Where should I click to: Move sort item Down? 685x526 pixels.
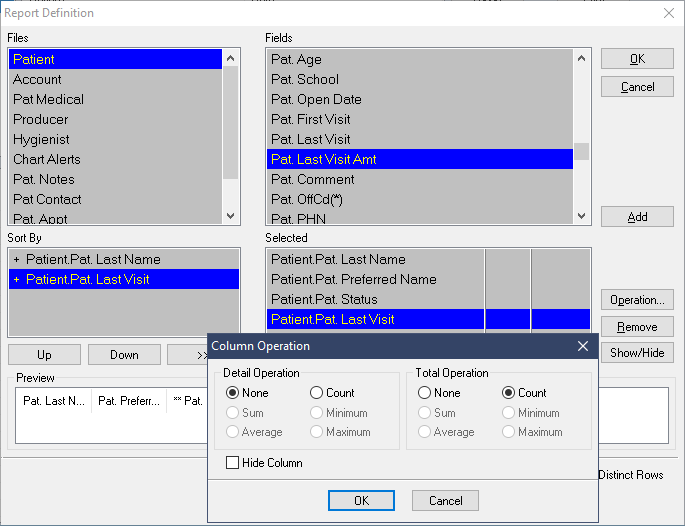point(124,355)
